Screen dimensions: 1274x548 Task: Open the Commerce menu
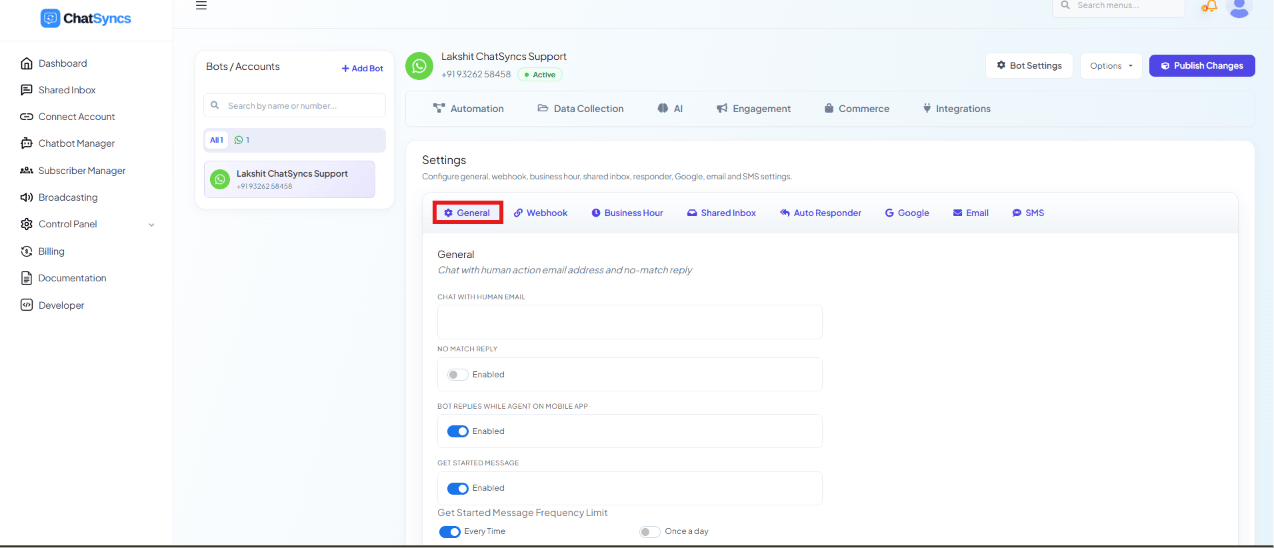(856, 109)
